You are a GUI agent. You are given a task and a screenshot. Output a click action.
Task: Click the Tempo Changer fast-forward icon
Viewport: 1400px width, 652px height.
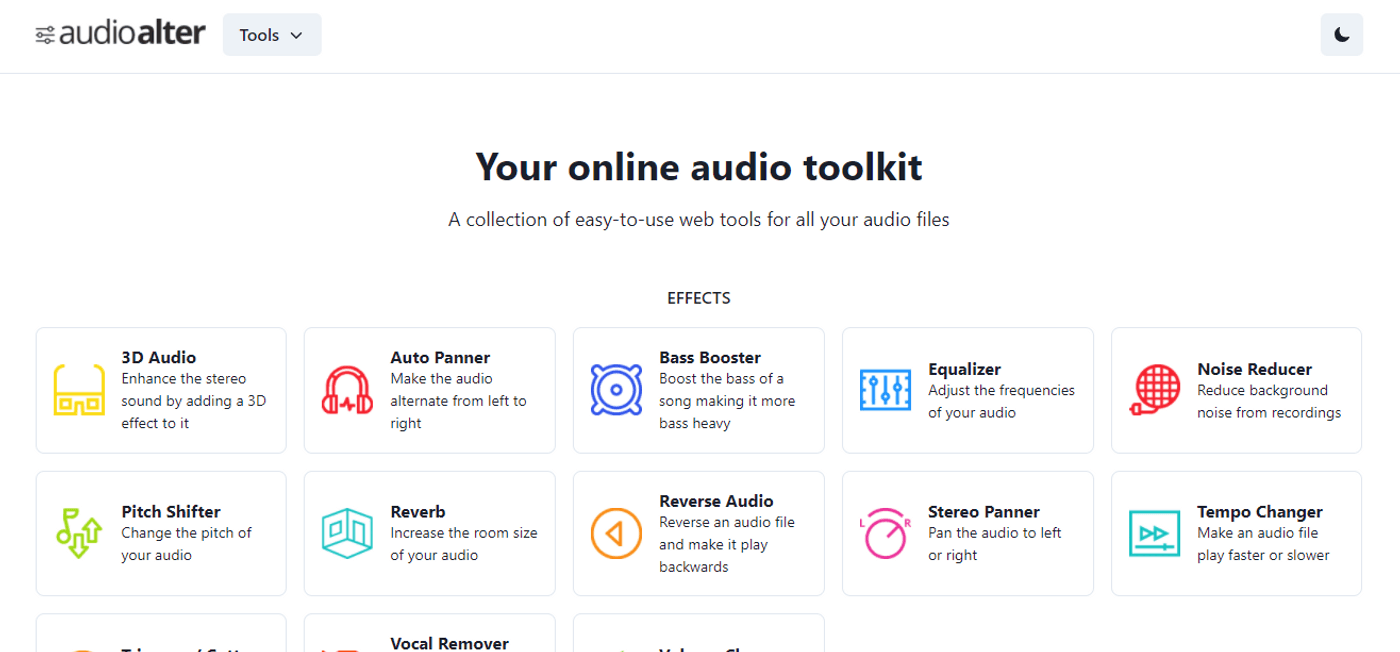click(1154, 533)
